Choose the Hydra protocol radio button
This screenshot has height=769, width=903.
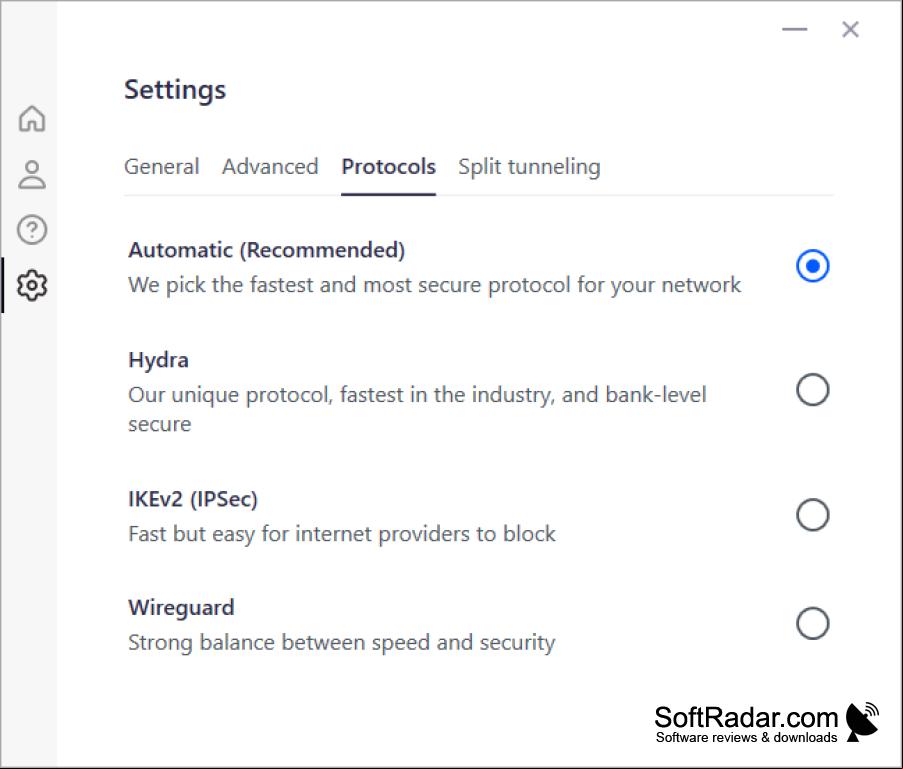(x=813, y=390)
